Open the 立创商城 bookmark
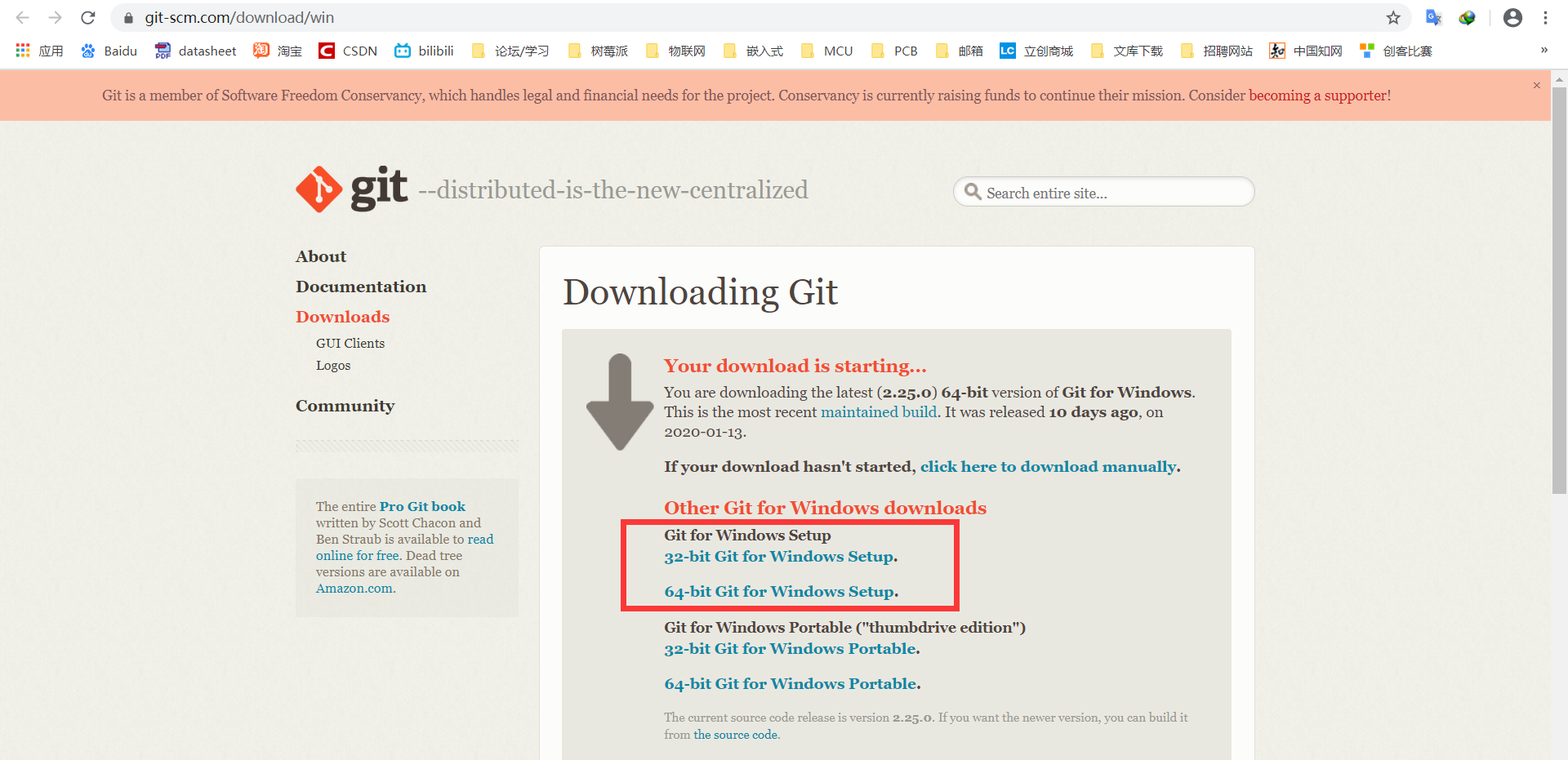 [1036, 51]
